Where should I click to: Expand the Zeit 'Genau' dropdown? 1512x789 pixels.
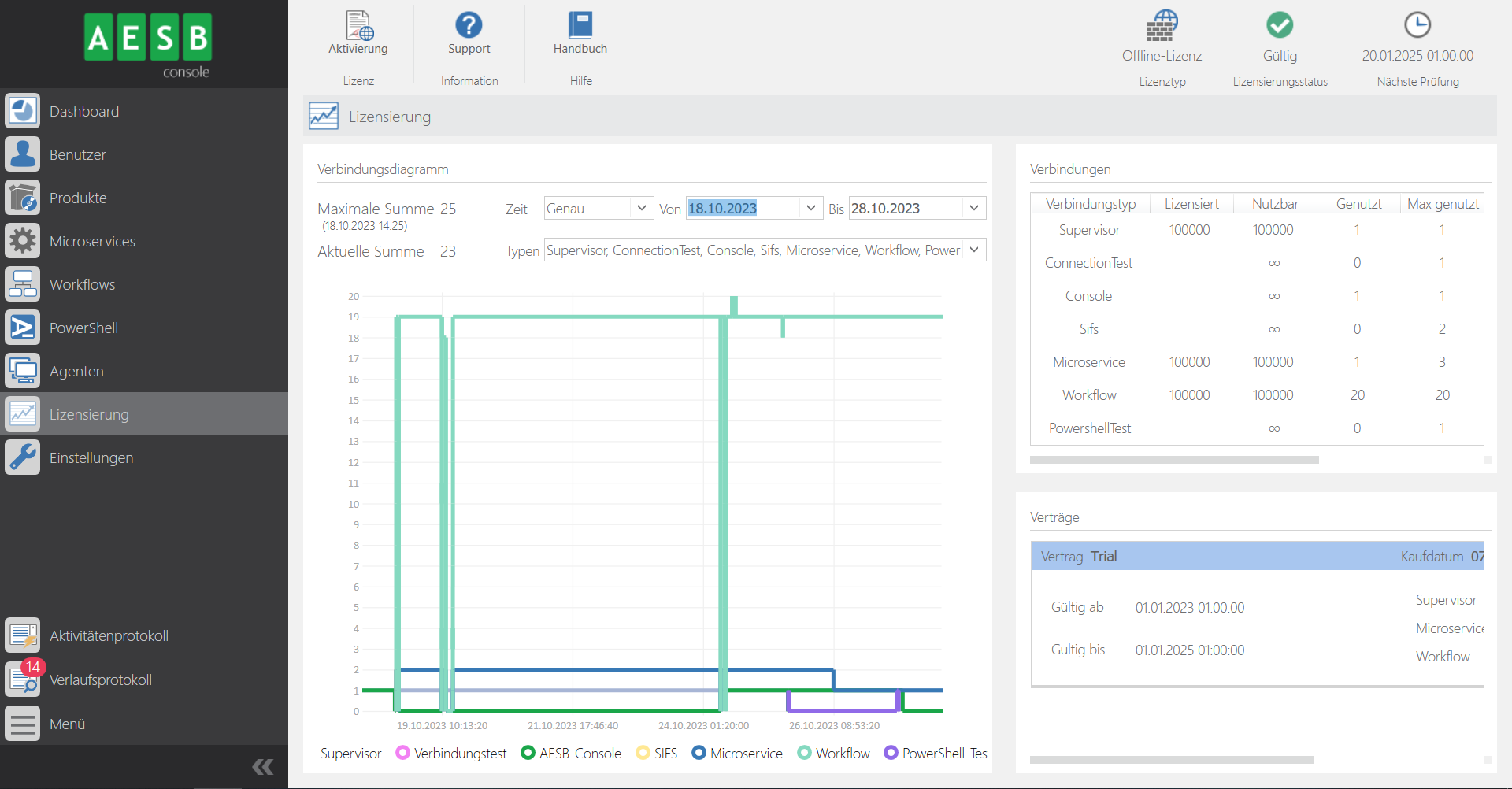(x=641, y=208)
